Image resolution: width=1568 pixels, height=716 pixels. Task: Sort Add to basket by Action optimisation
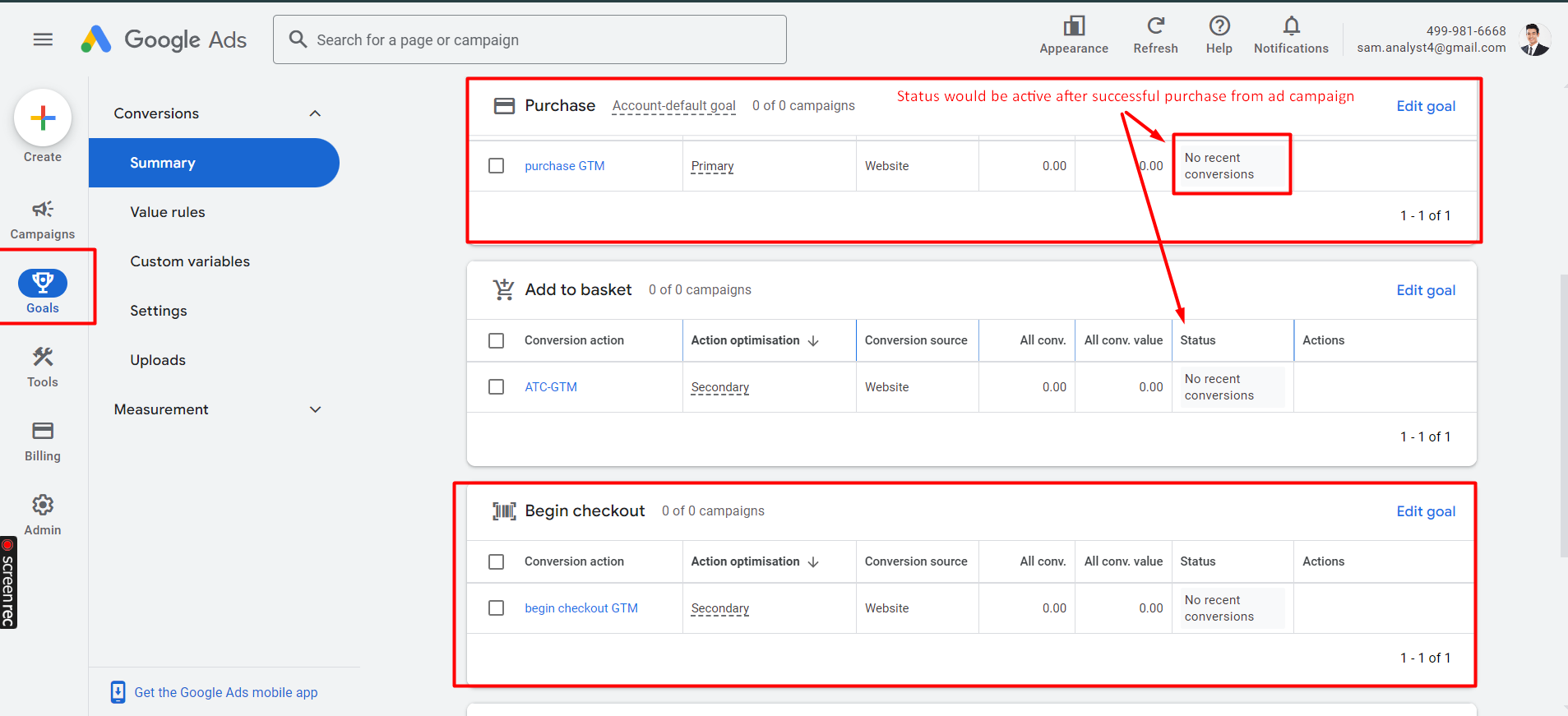pyautogui.click(x=755, y=340)
